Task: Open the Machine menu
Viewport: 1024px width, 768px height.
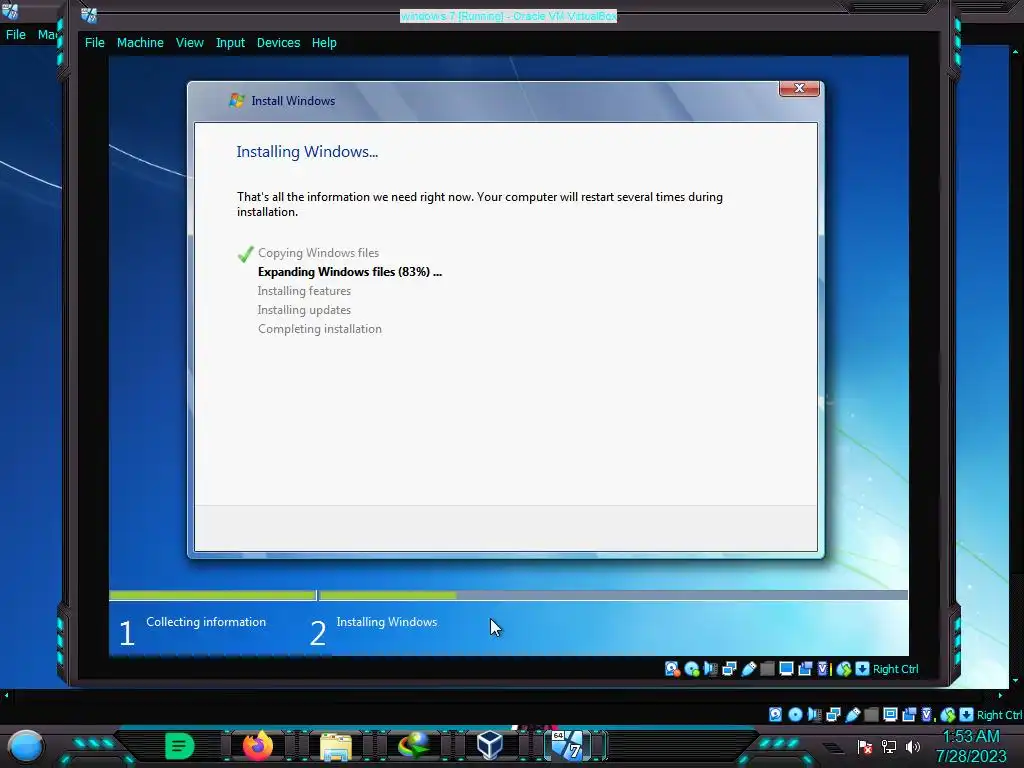Action: 140,42
